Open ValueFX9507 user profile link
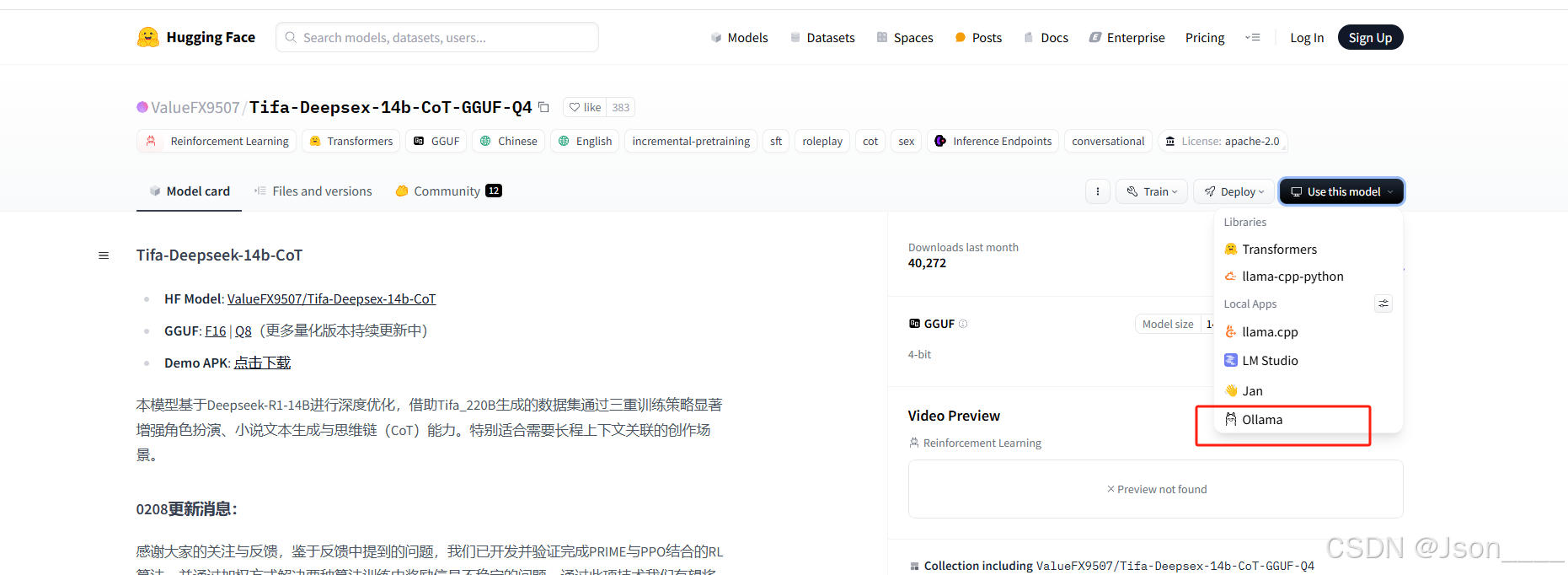 [x=195, y=107]
